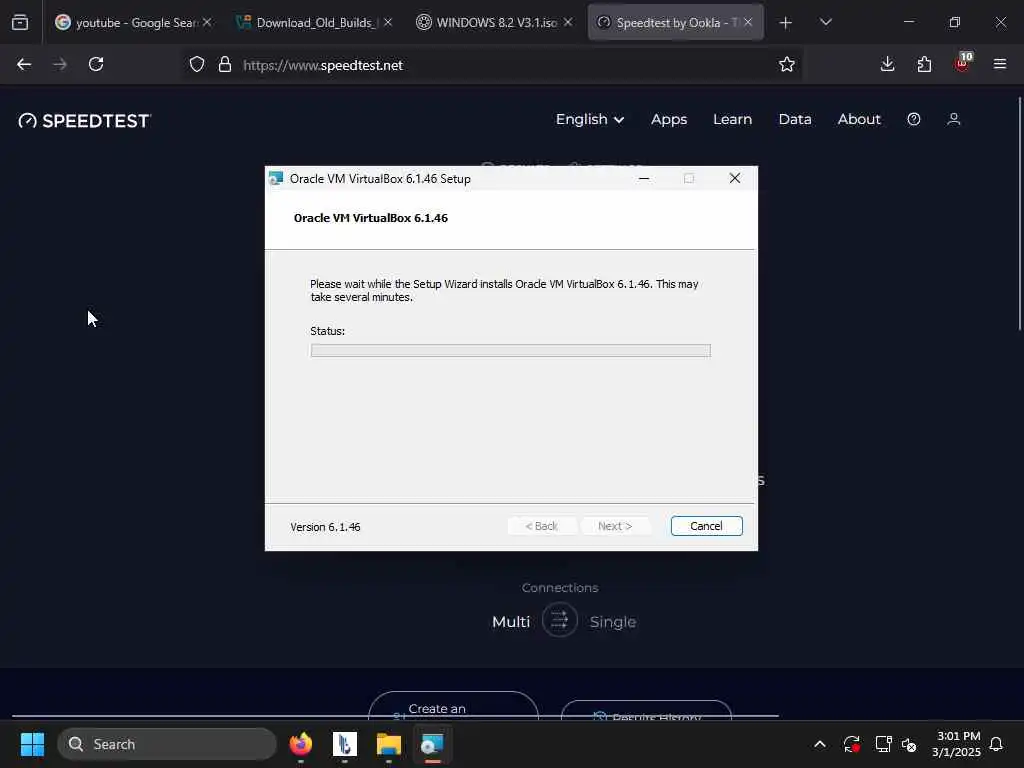Bookmark this page with the star
Viewport: 1024px width, 768px height.
click(x=787, y=65)
